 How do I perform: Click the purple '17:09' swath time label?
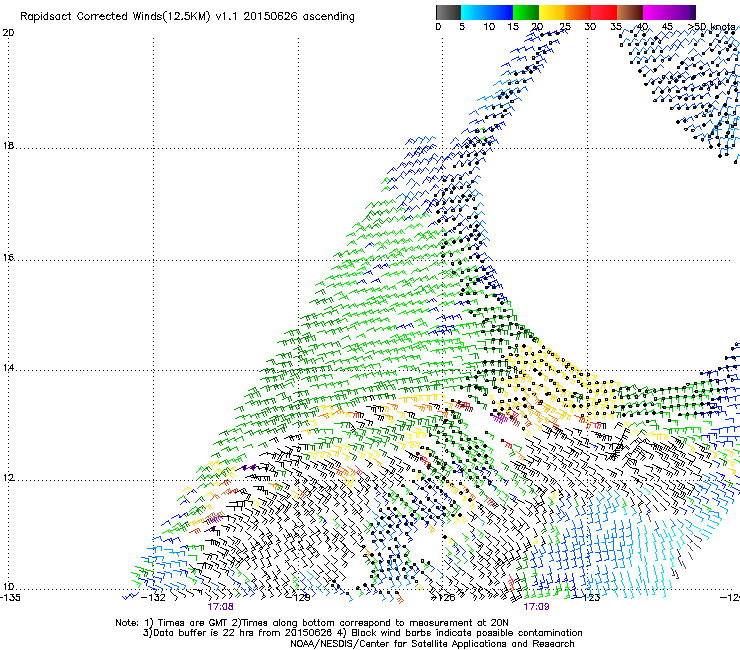pos(536,607)
